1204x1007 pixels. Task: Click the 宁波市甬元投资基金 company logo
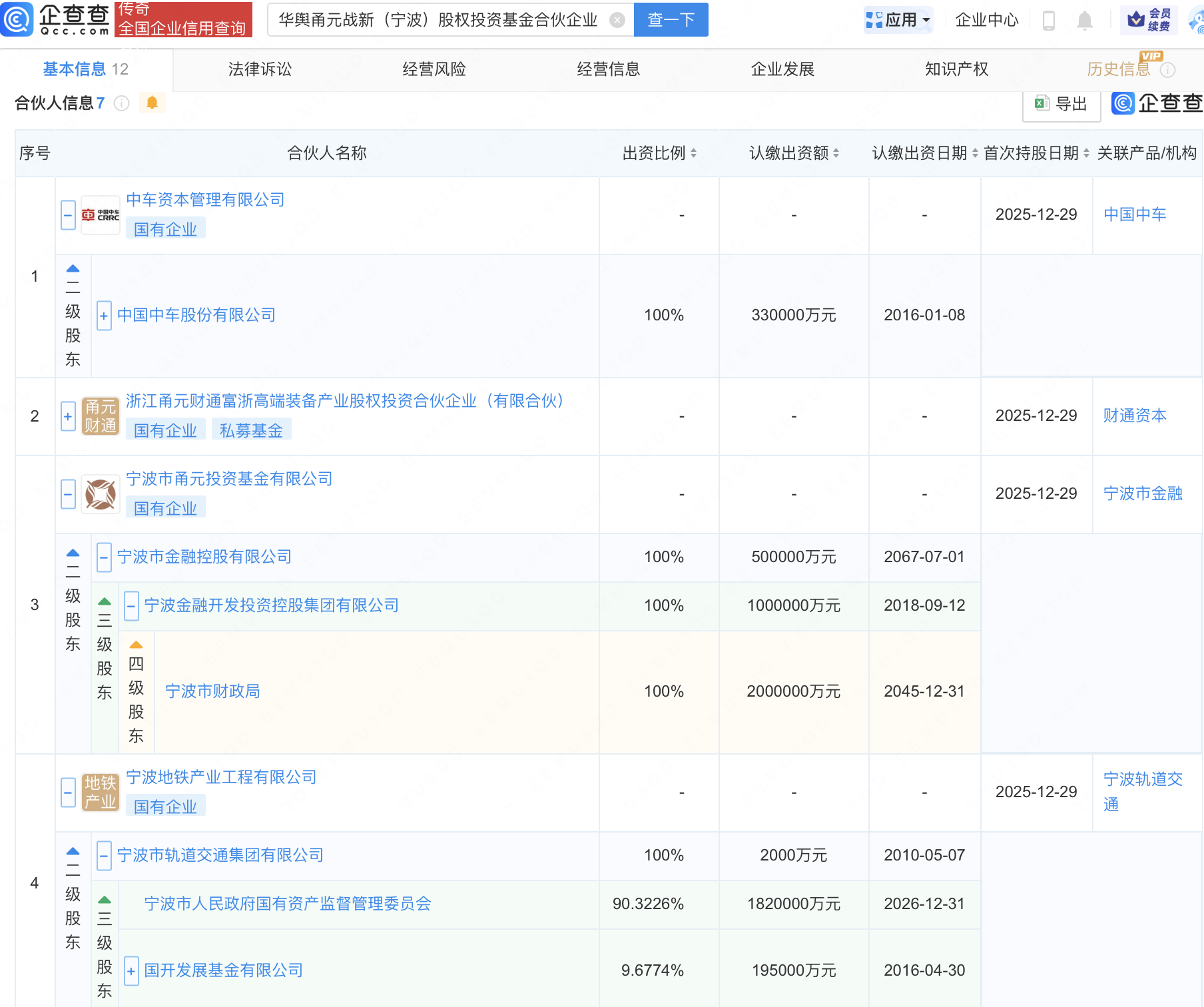100,494
